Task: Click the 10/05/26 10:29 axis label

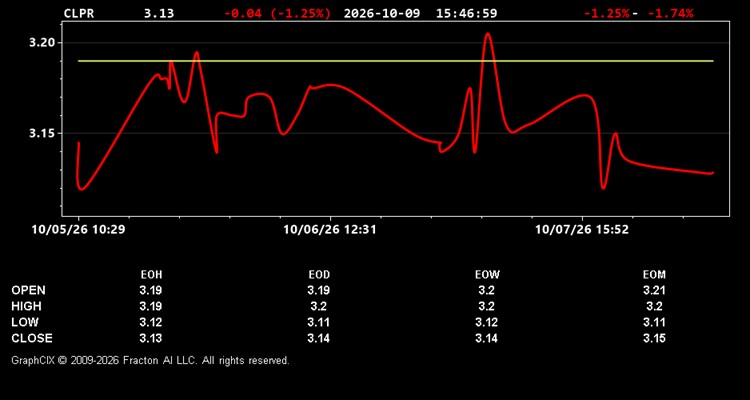Action: pos(78,230)
